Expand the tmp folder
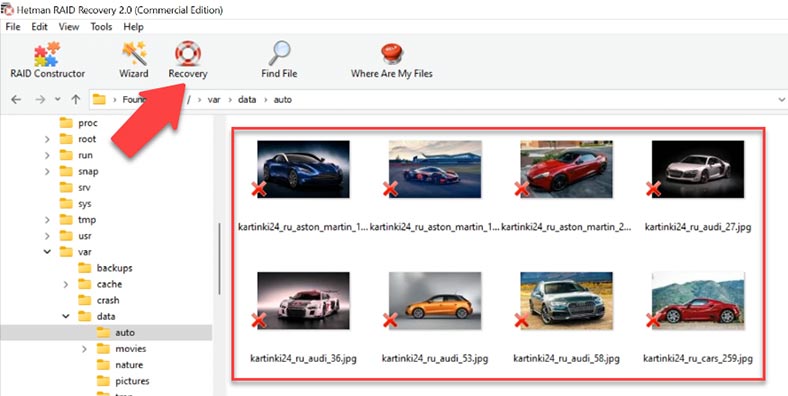The height and width of the screenshot is (396, 788). click(47, 220)
